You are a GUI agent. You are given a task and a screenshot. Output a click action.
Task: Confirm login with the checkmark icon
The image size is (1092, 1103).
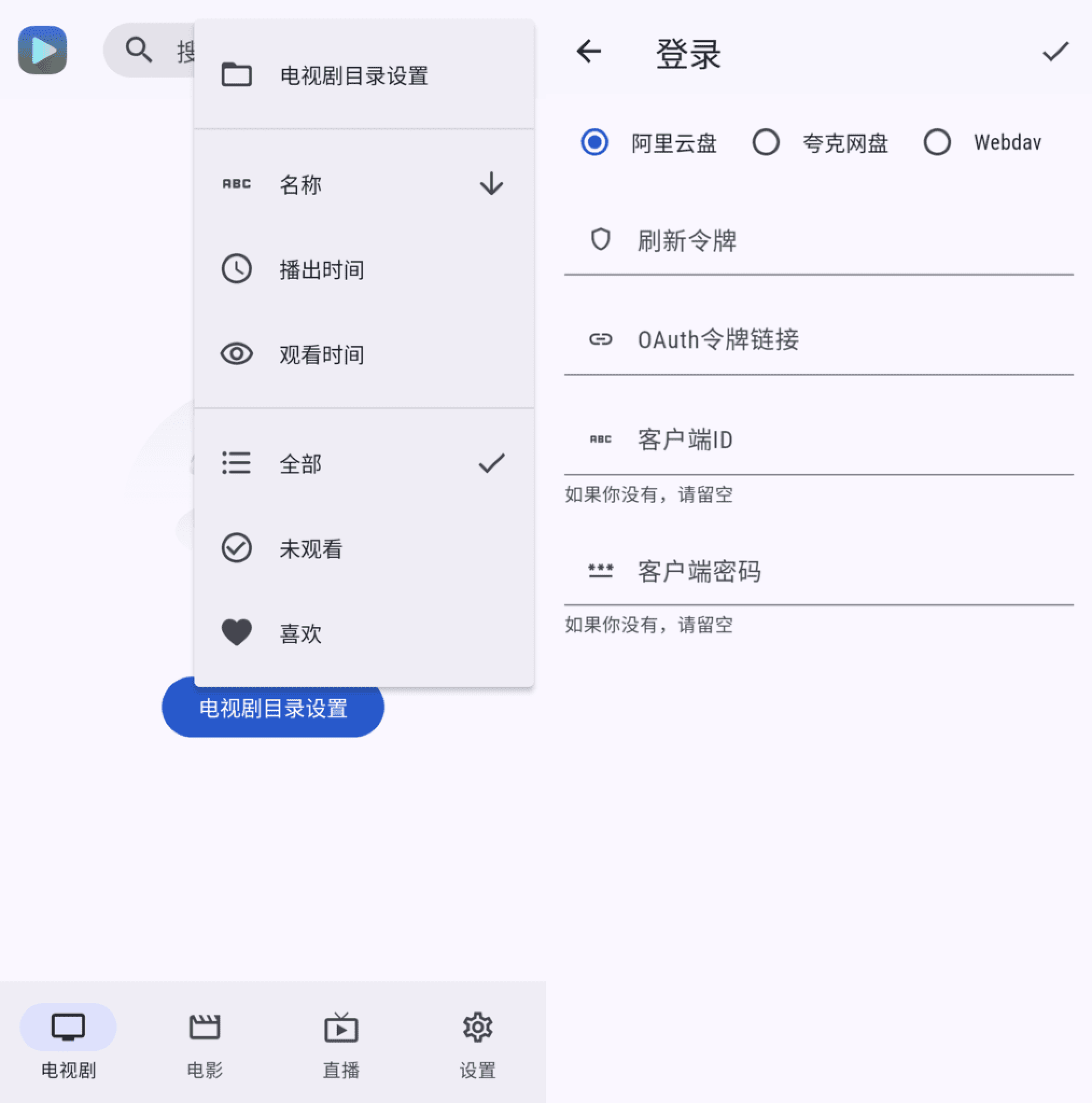click(x=1055, y=52)
